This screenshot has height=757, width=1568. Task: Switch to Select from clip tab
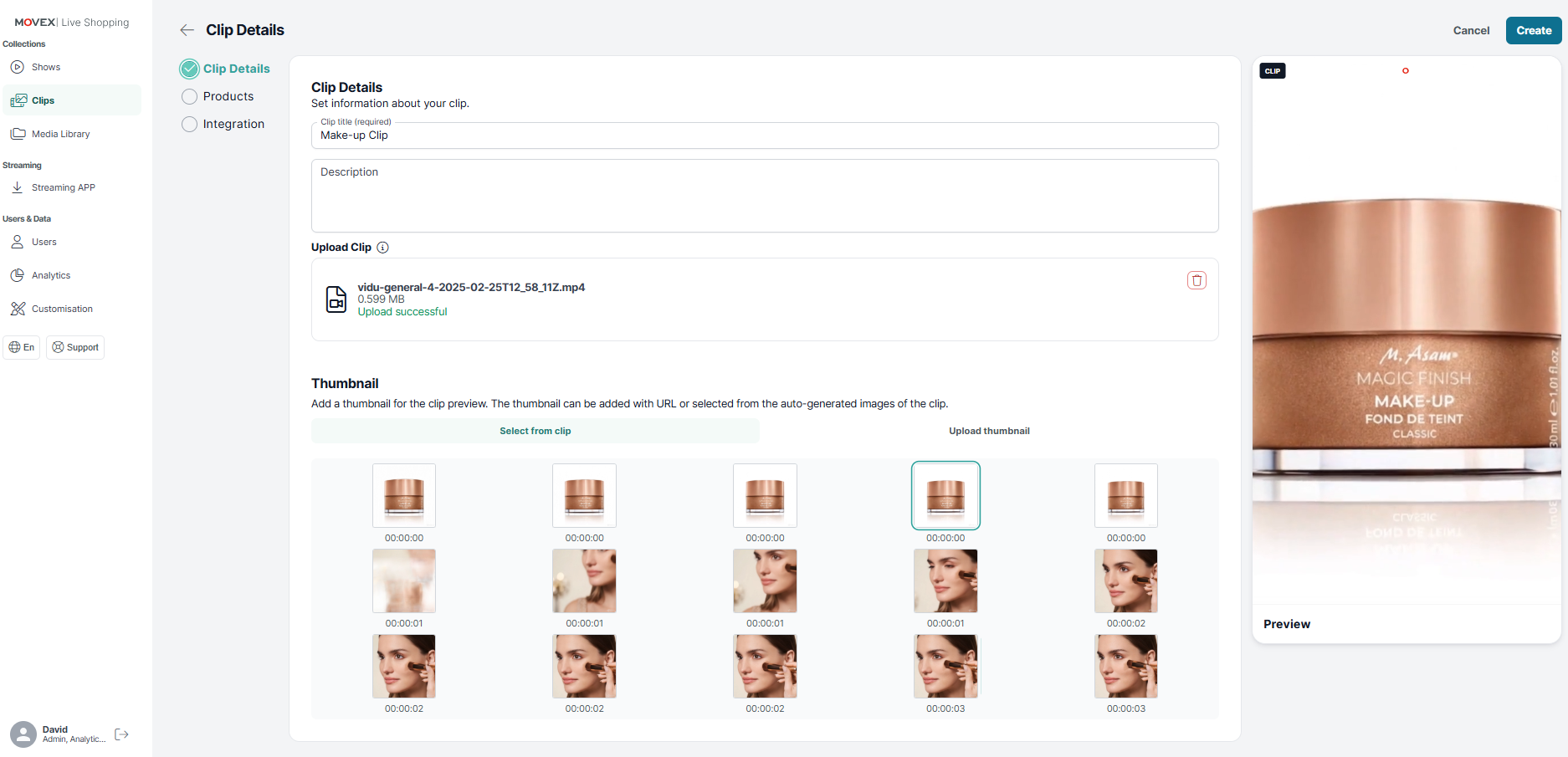click(x=535, y=431)
